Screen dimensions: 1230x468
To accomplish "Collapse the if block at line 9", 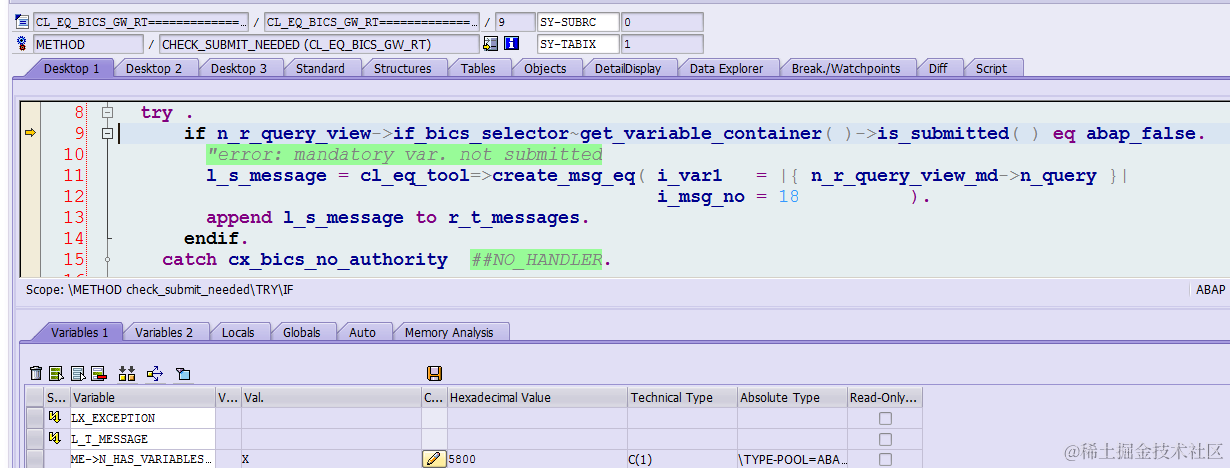I will (x=107, y=133).
